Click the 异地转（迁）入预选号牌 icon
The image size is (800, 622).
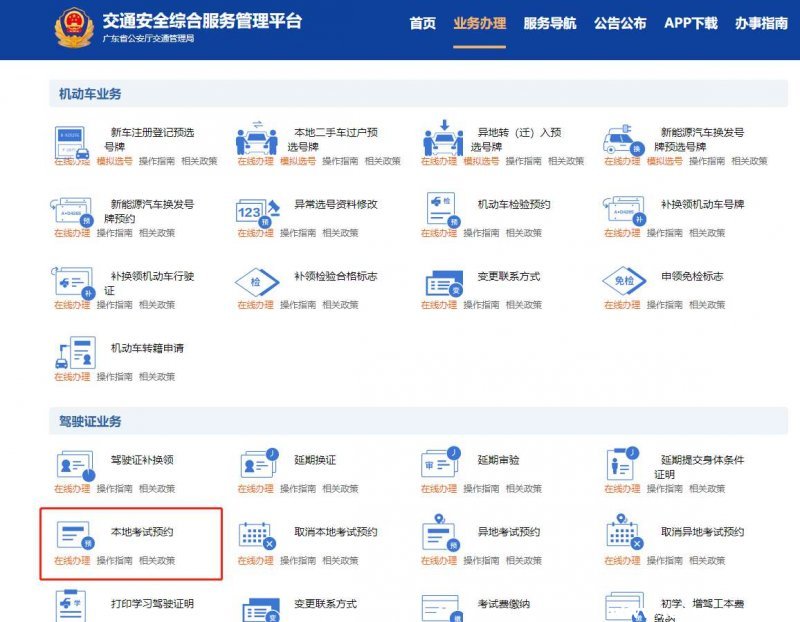[x=442, y=139]
